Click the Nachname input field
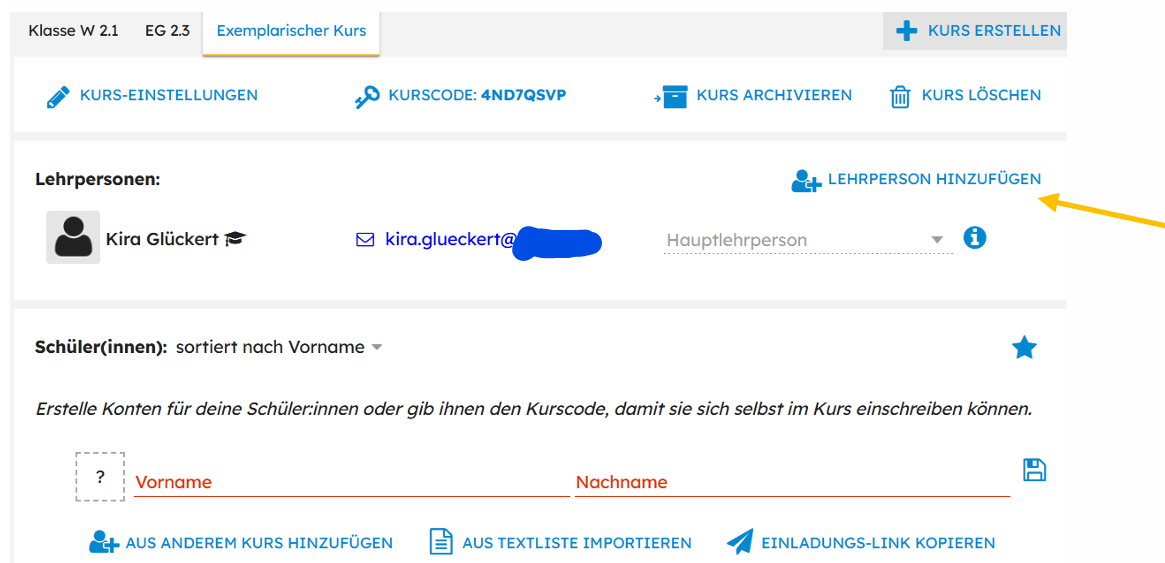This screenshot has width=1165, height=563. click(x=790, y=481)
